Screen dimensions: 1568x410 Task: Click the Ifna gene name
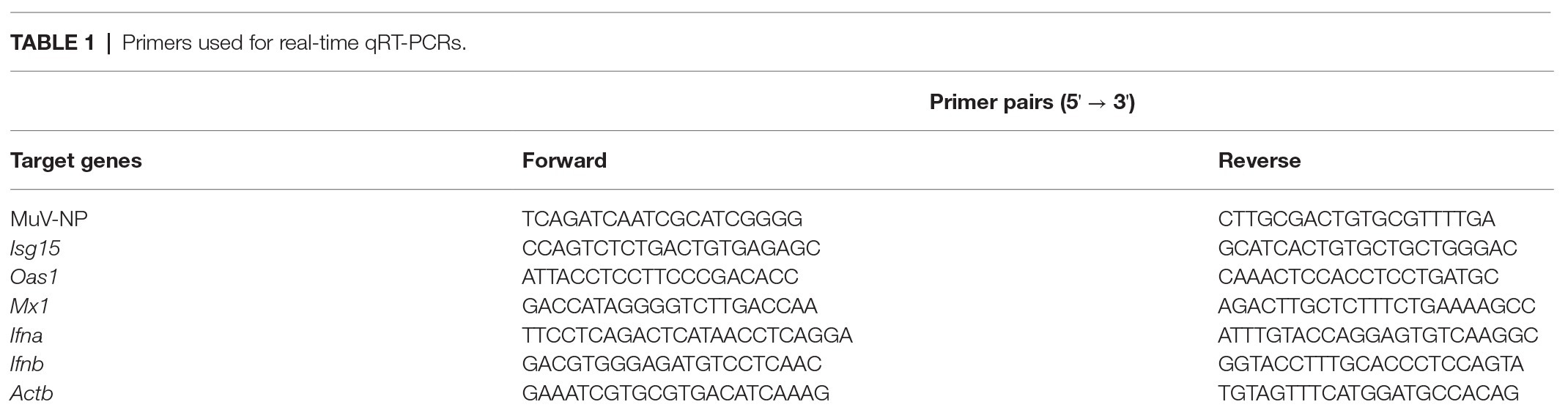tap(26, 335)
